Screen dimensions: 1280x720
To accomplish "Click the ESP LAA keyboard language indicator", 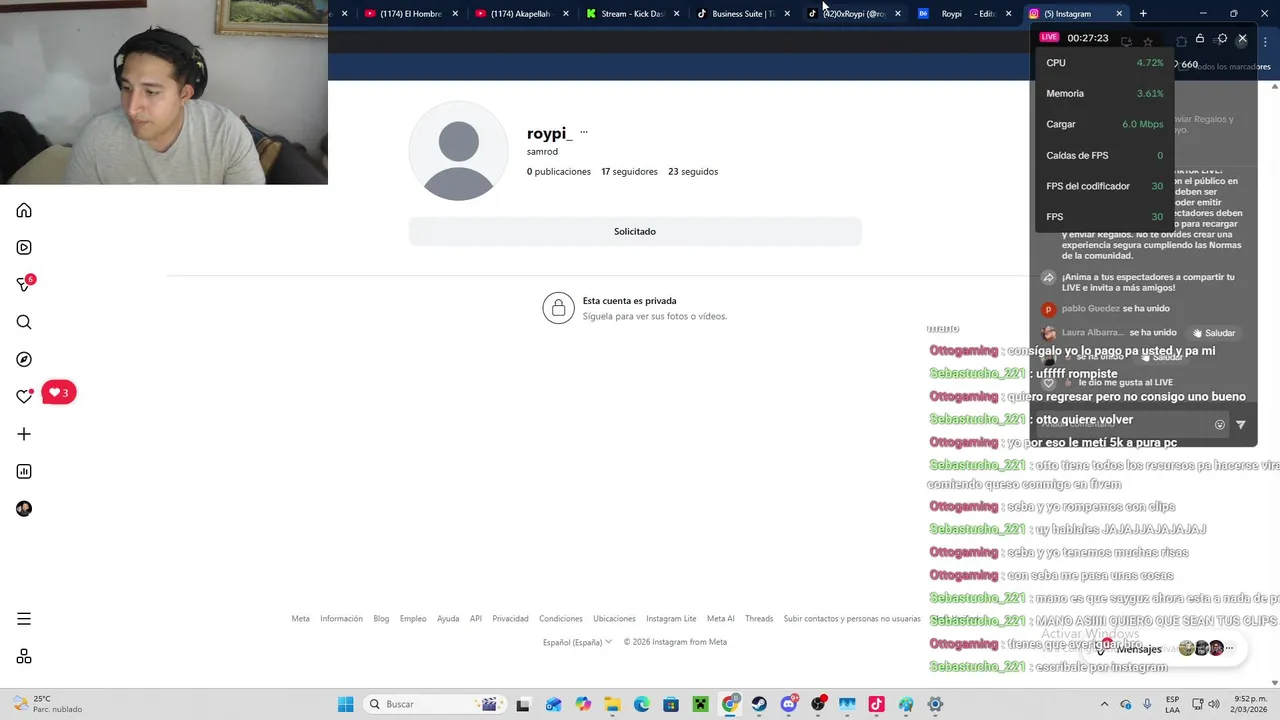I will pyautogui.click(x=1173, y=704).
